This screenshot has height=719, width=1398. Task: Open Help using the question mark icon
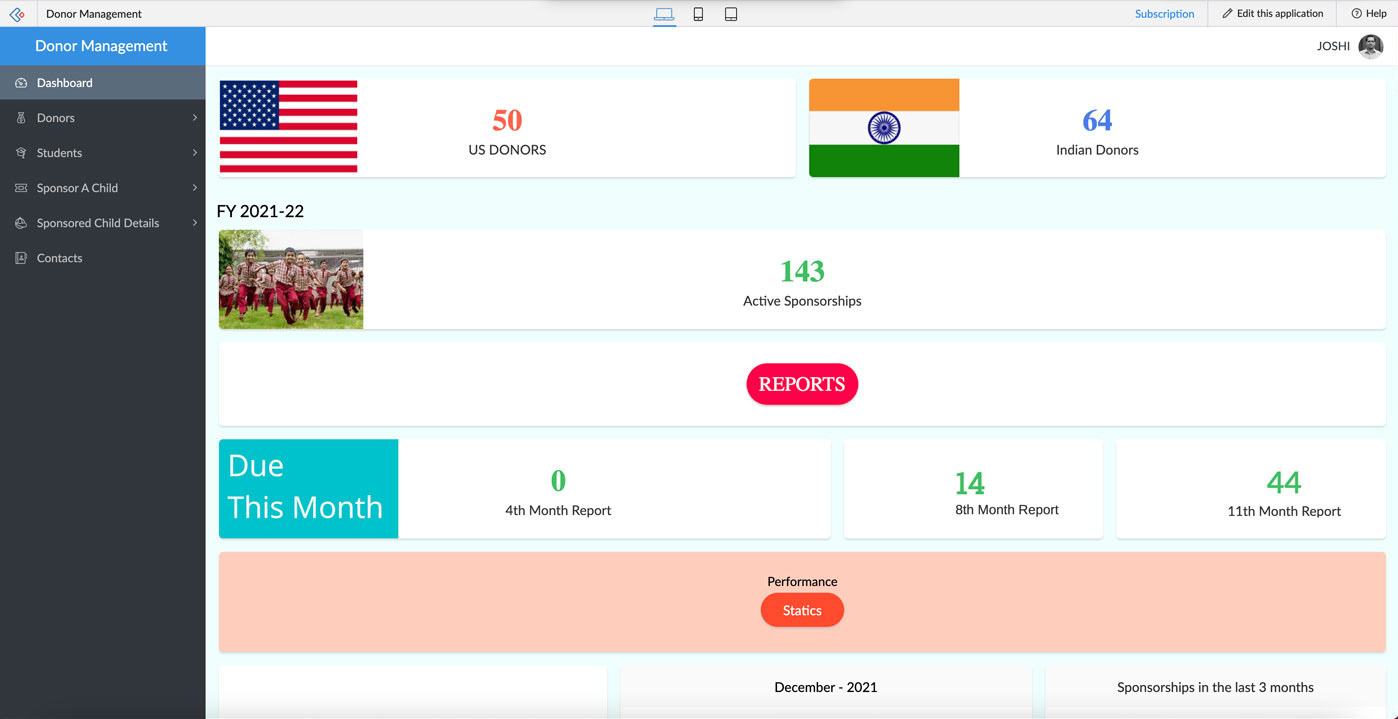[x=1353, y=13]
